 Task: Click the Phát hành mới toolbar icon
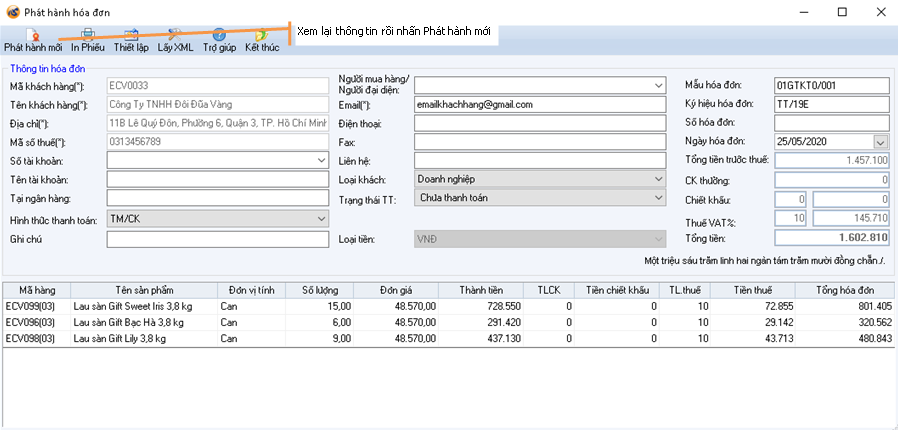[x=33, y=35]
